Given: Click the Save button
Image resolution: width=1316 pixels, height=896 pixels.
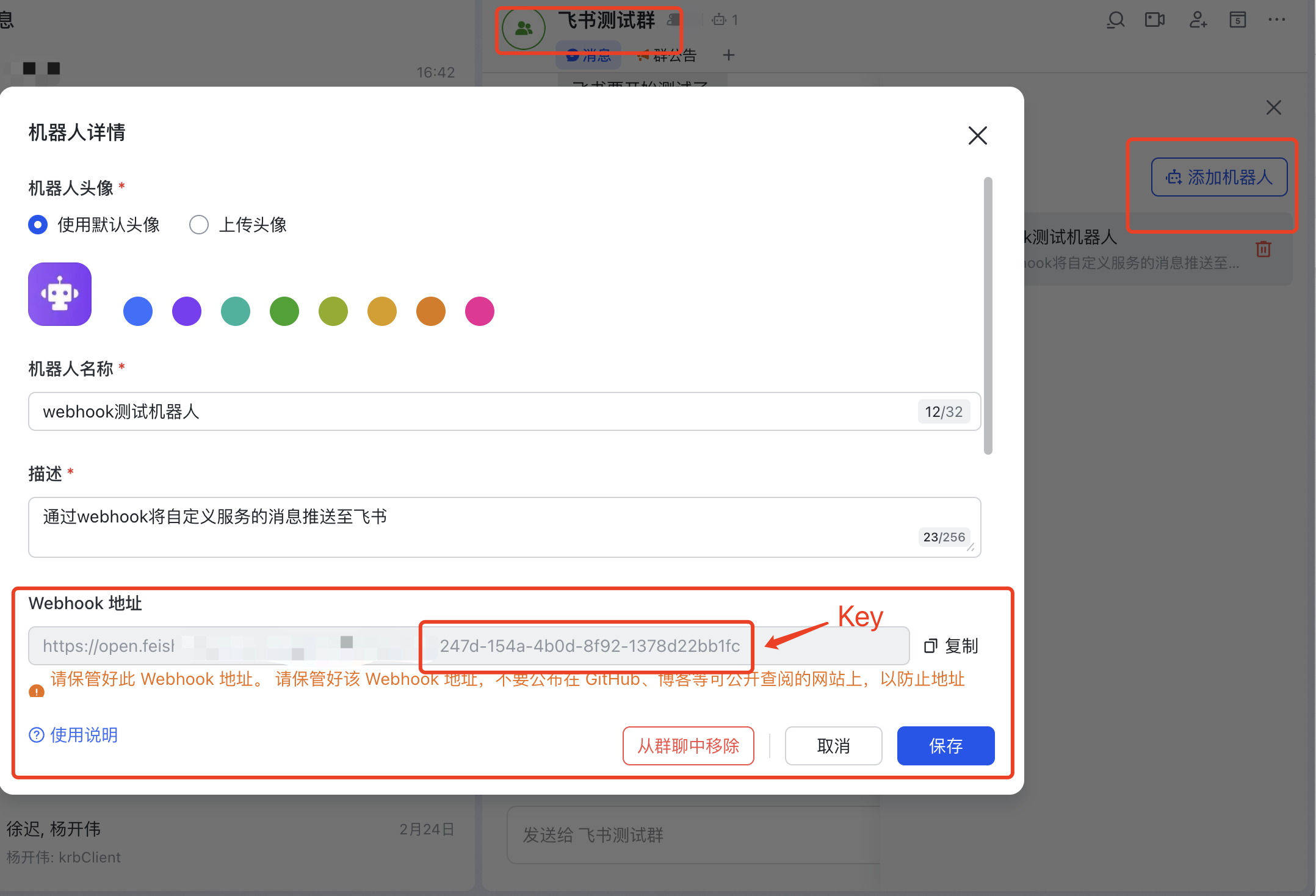Looking at the screenshot, I should coord(945,745).
